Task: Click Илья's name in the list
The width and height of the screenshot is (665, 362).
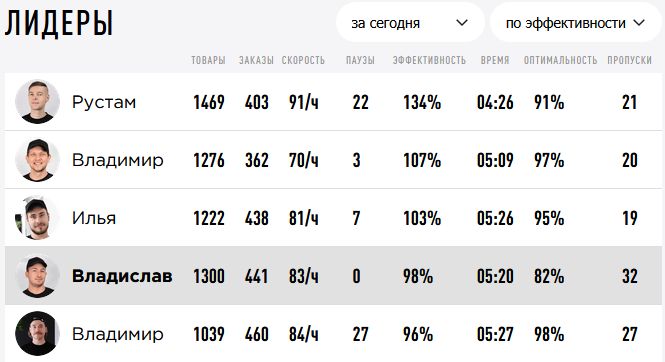Action: pyautogui.click(x=94, y=218)
